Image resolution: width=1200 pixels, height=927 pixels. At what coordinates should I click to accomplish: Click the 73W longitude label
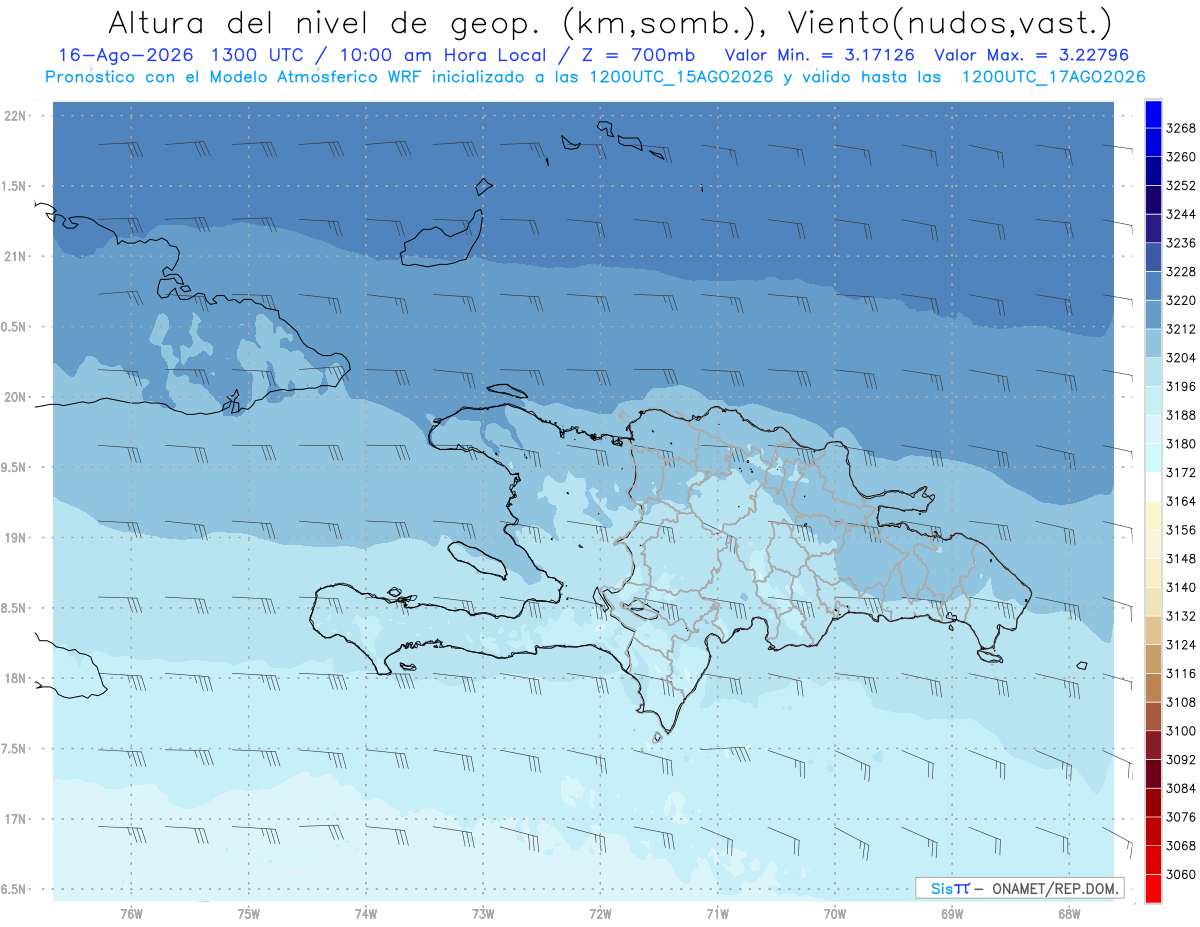483,914
